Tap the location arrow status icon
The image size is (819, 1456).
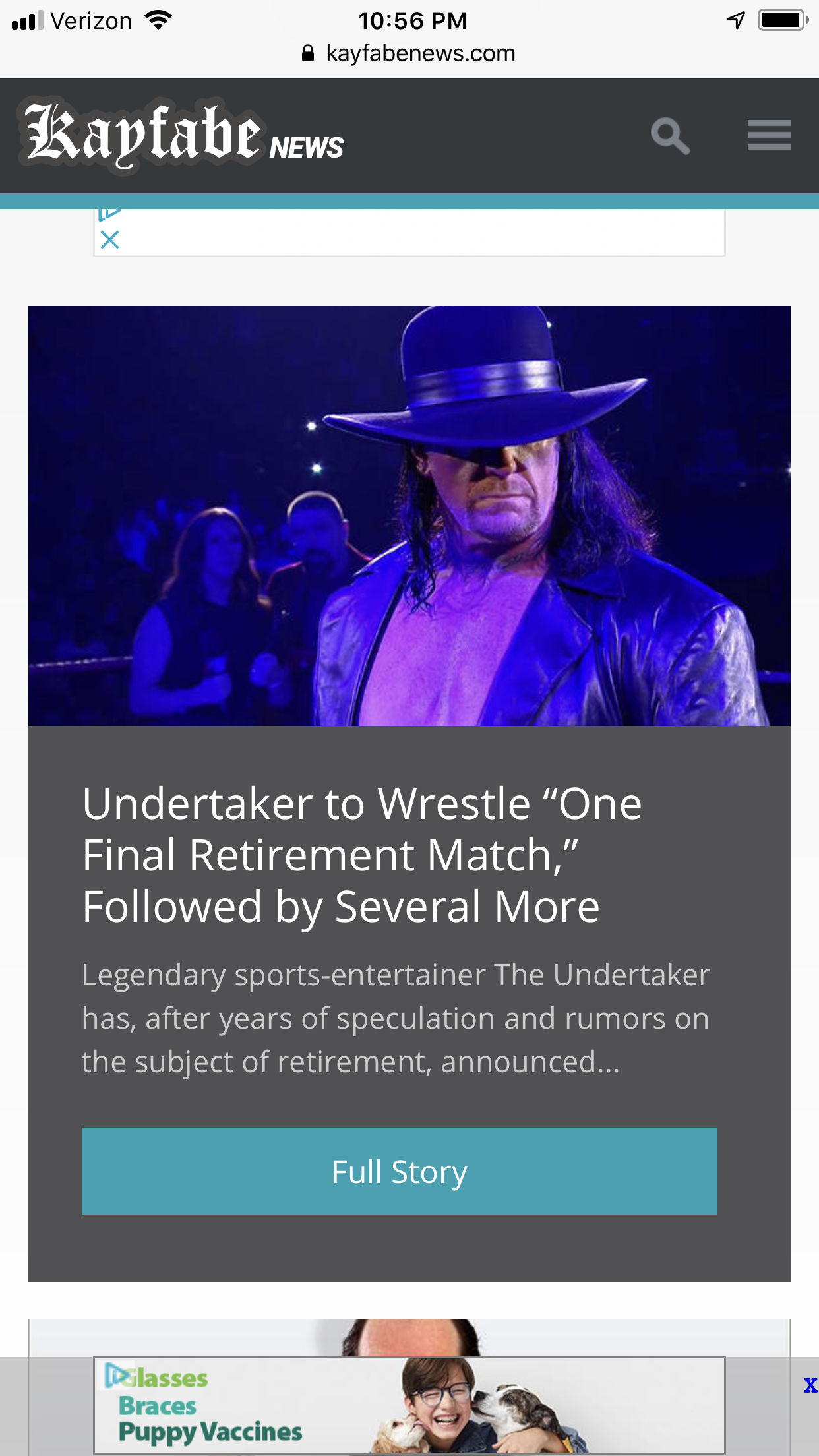coord(736,20)
